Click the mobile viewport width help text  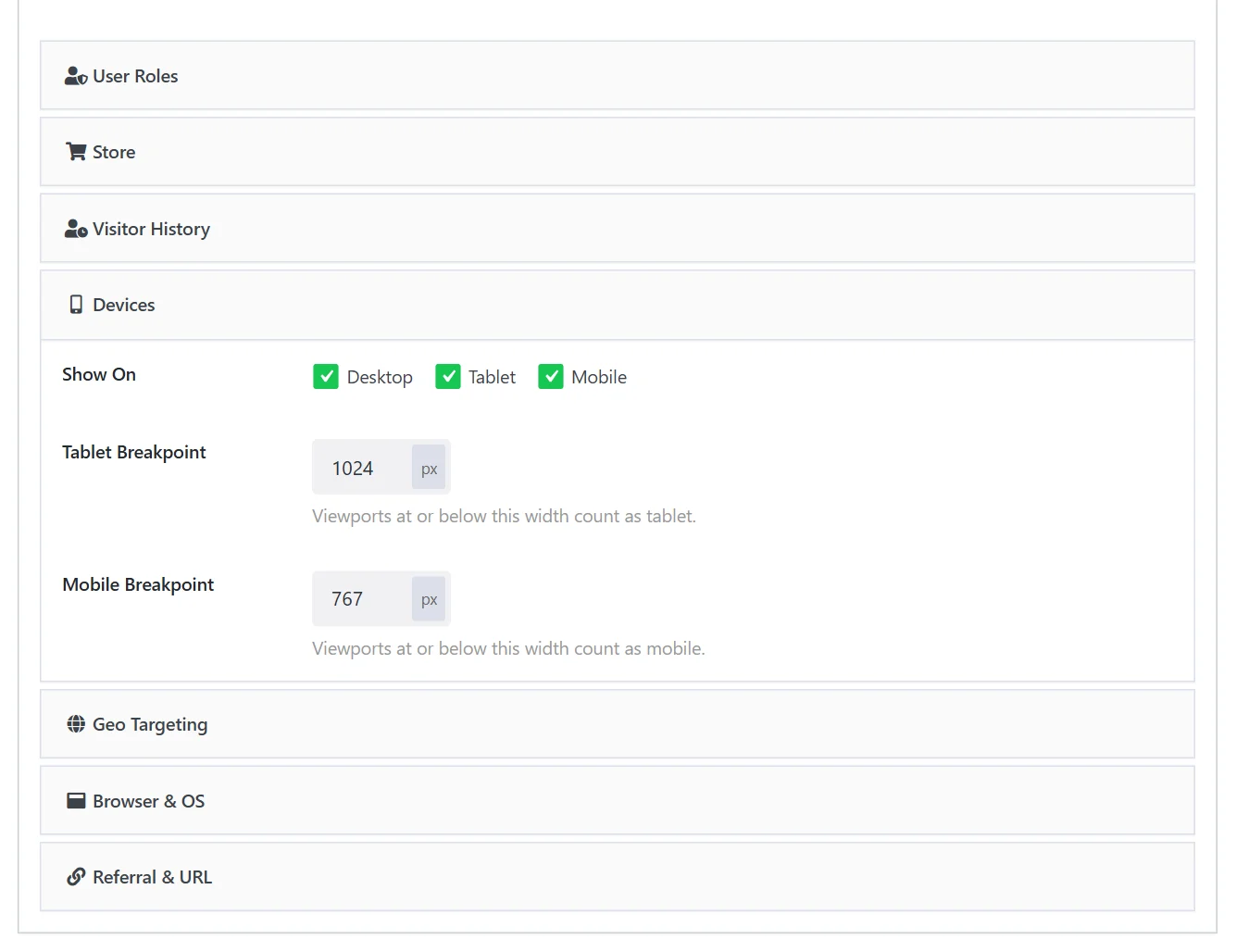tap(508, 648)
